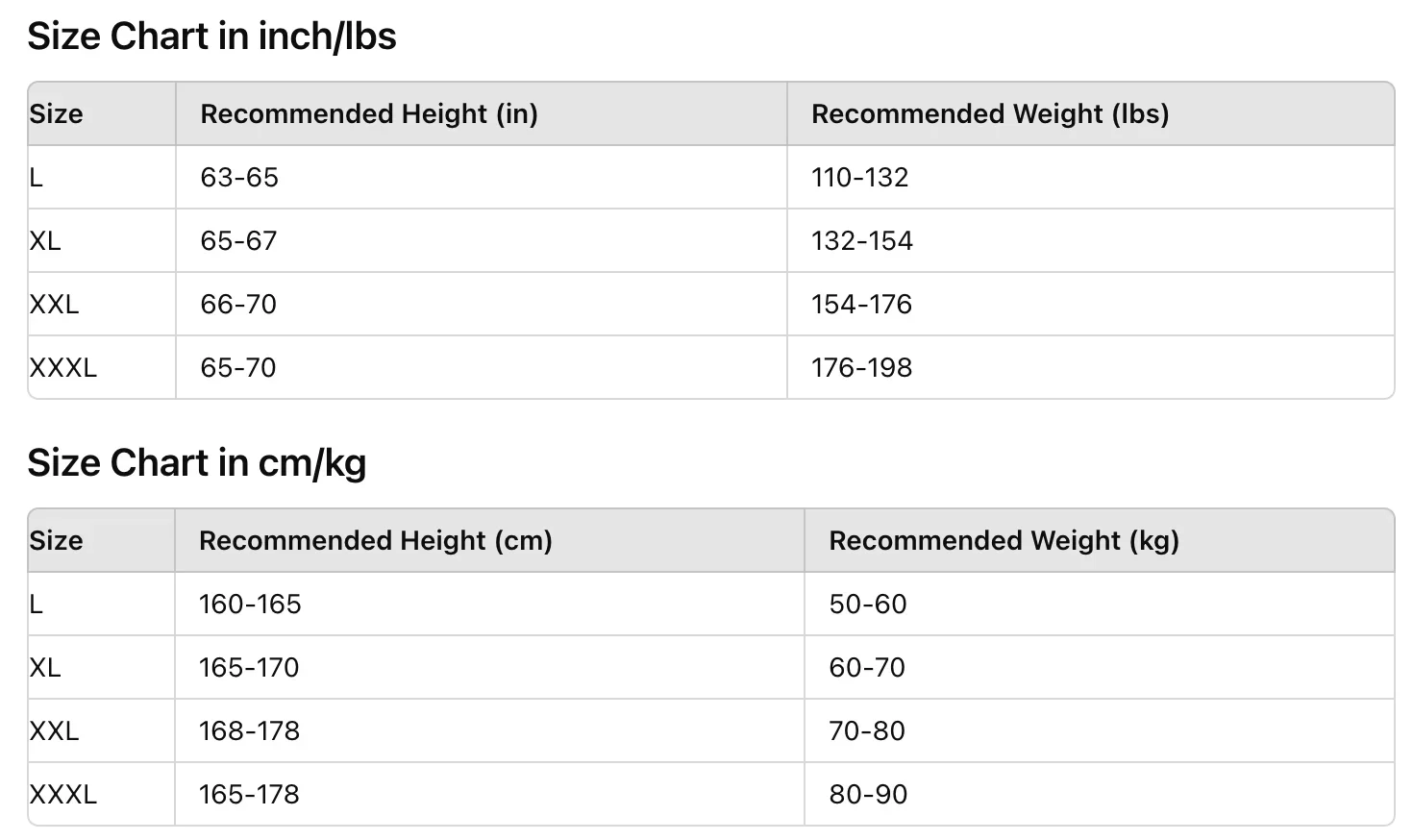The image size is (1413, 840).
Task: Click the 132-154 weight value
Action: tap(862, 241)
